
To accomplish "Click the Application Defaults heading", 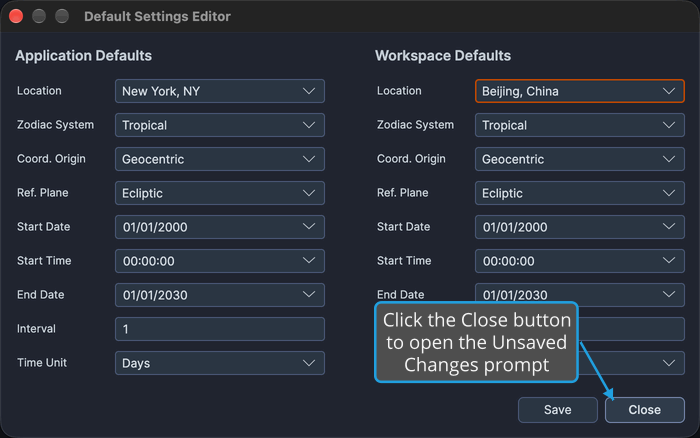I will (x=83, y=56).
